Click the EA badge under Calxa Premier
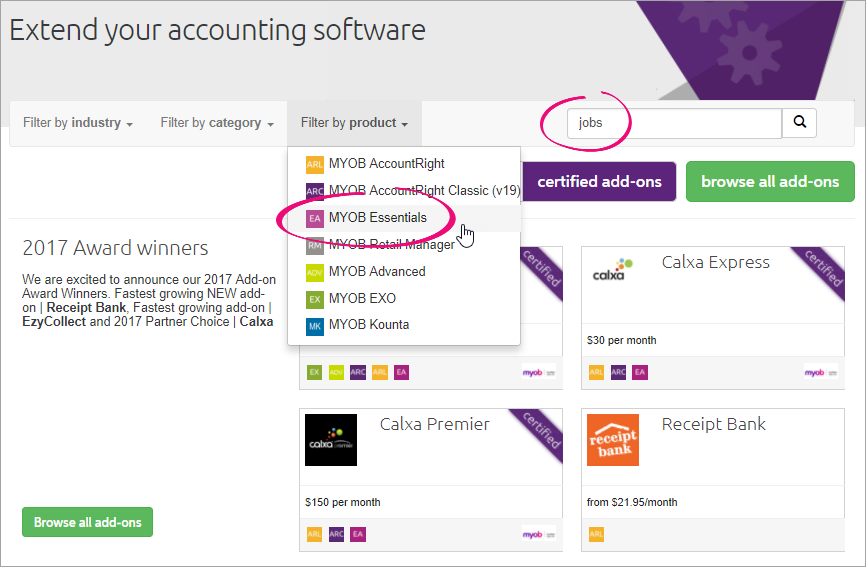The image size is (866, 567). click(357, 535)
